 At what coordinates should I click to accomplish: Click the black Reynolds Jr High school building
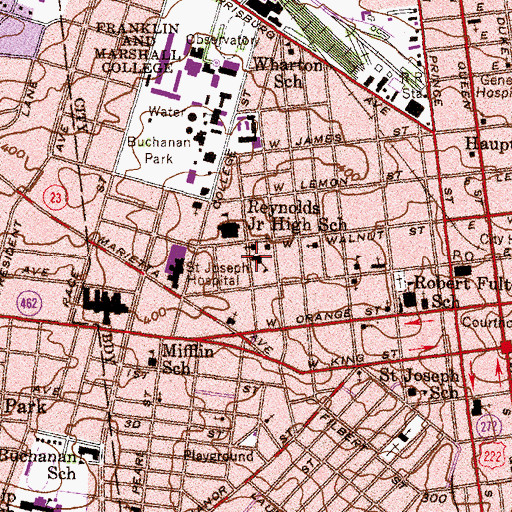click(x=229, y=229)
